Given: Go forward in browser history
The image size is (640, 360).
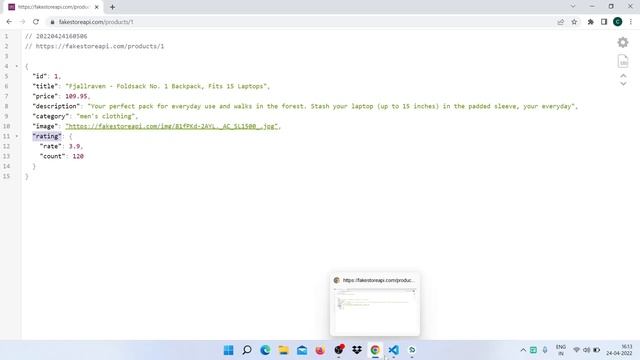Looking at the screenshot, I should [x=22, y=22].
